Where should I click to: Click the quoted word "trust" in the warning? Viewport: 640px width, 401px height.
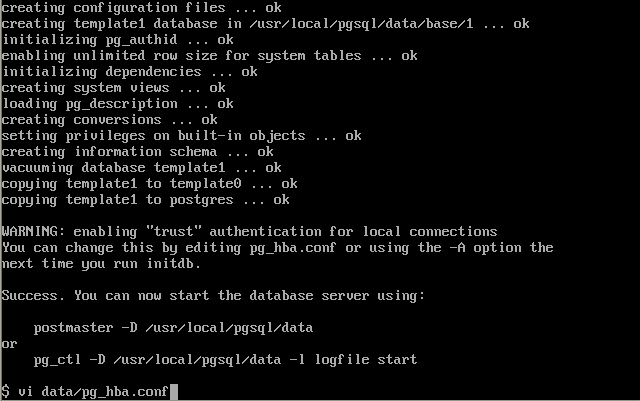[174, 232]
